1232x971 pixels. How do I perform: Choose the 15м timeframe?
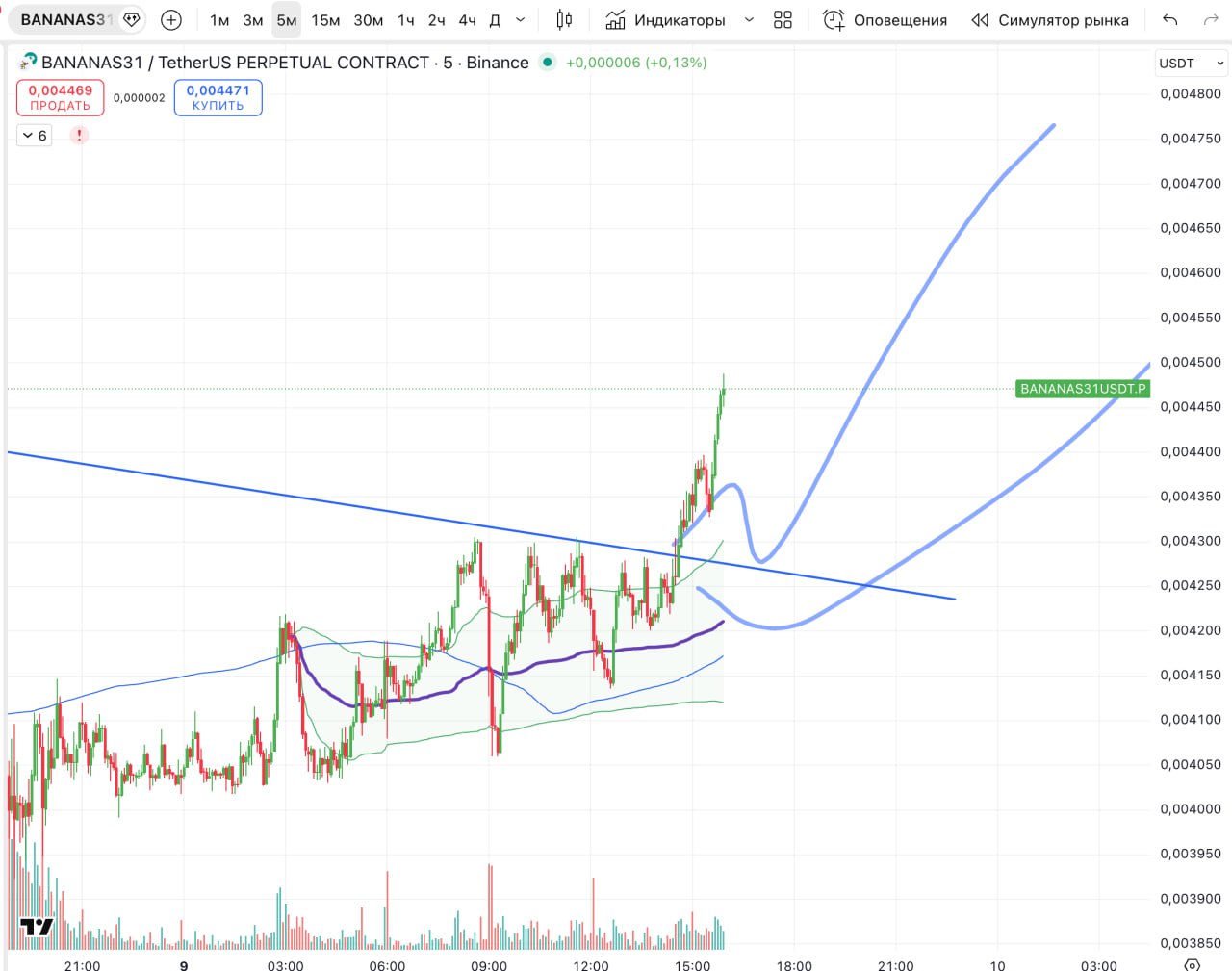pos(325,19)
